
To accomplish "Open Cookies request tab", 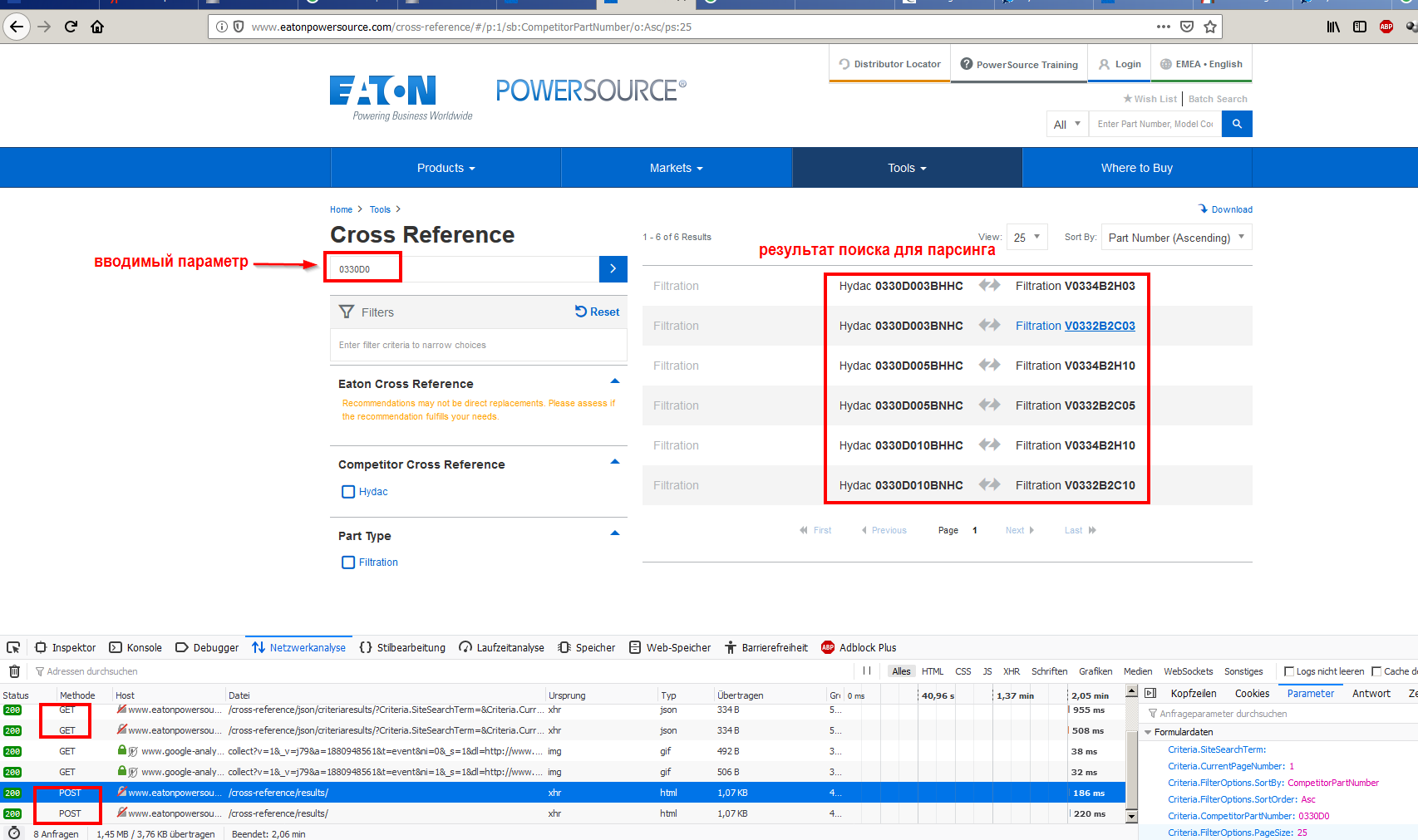I will click(x=1252, y=693).
